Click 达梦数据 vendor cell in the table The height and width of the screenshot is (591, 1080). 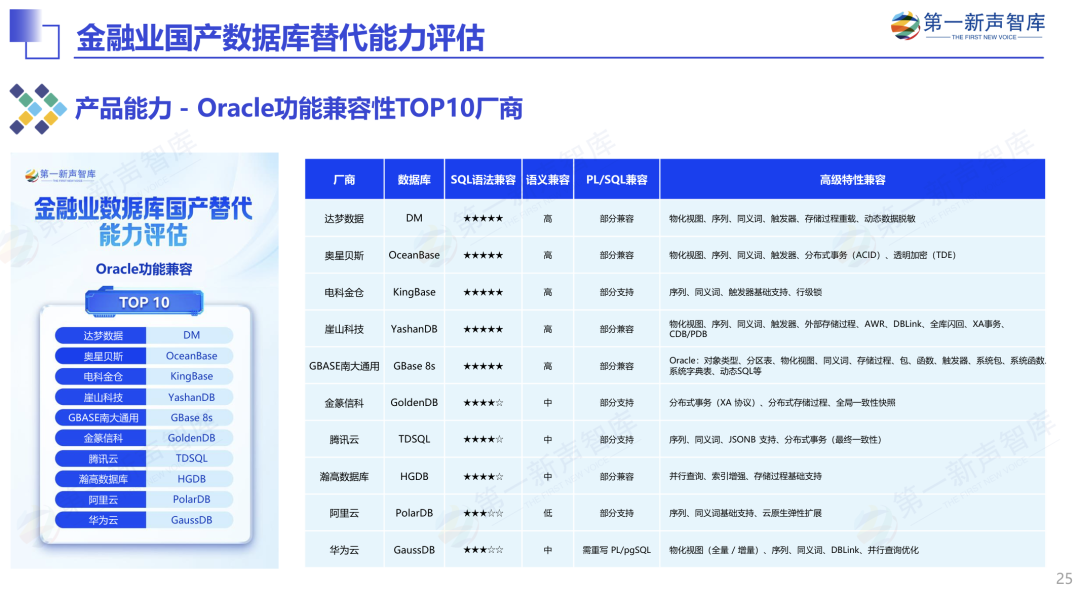click(344, 218)
